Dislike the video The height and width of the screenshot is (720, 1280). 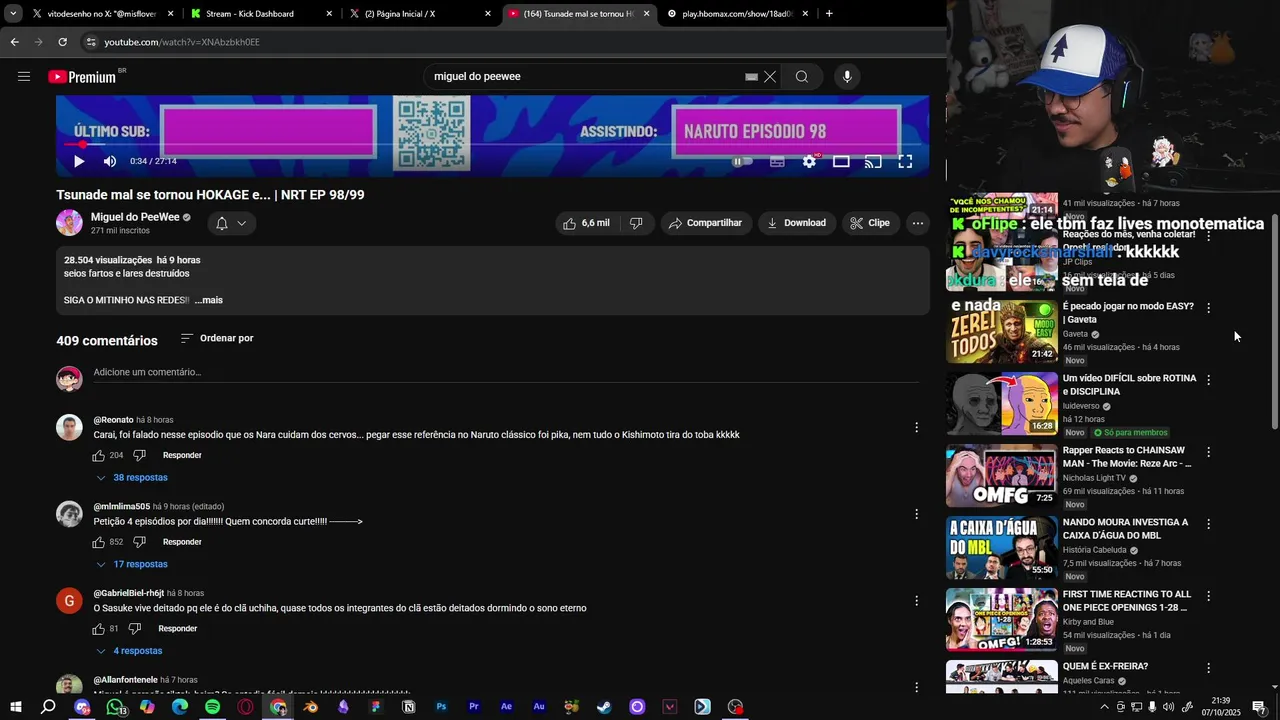pyautogui.click(x=636, y=223)
